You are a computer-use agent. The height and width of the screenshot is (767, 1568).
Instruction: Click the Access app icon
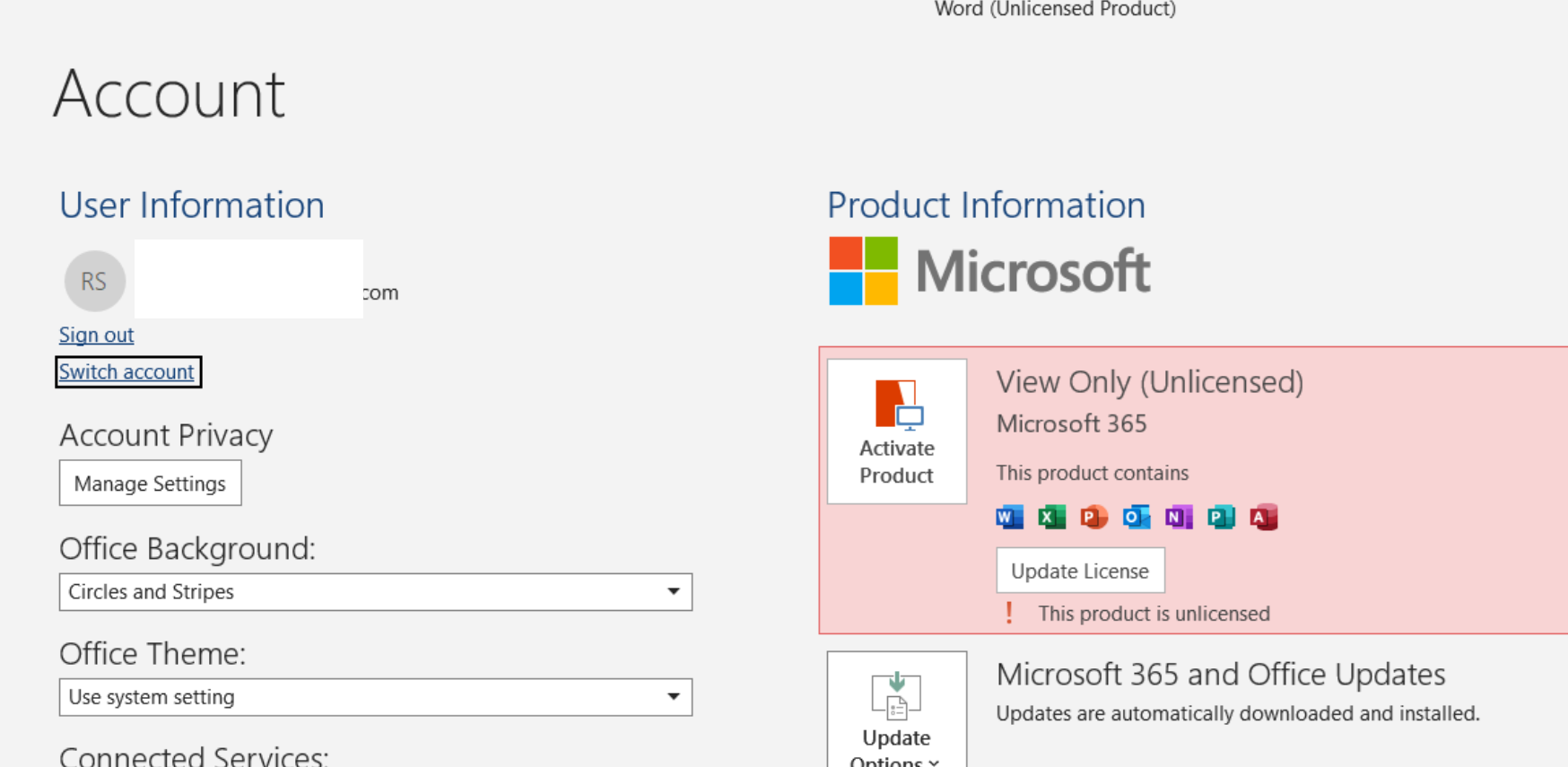1263,517
